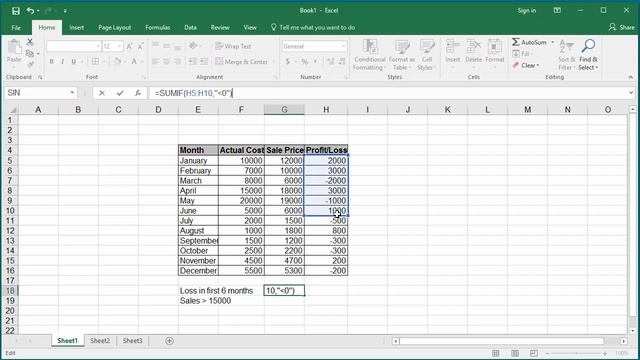
Task: Click the Share button
Action: click(622, 27)
